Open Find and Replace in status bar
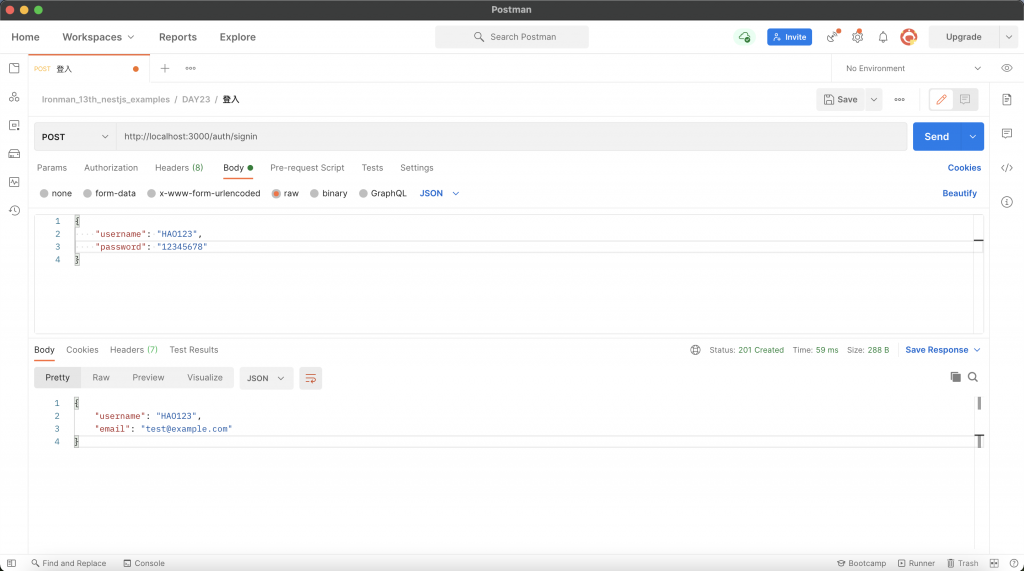1024x571 pixels. (69, 563)
